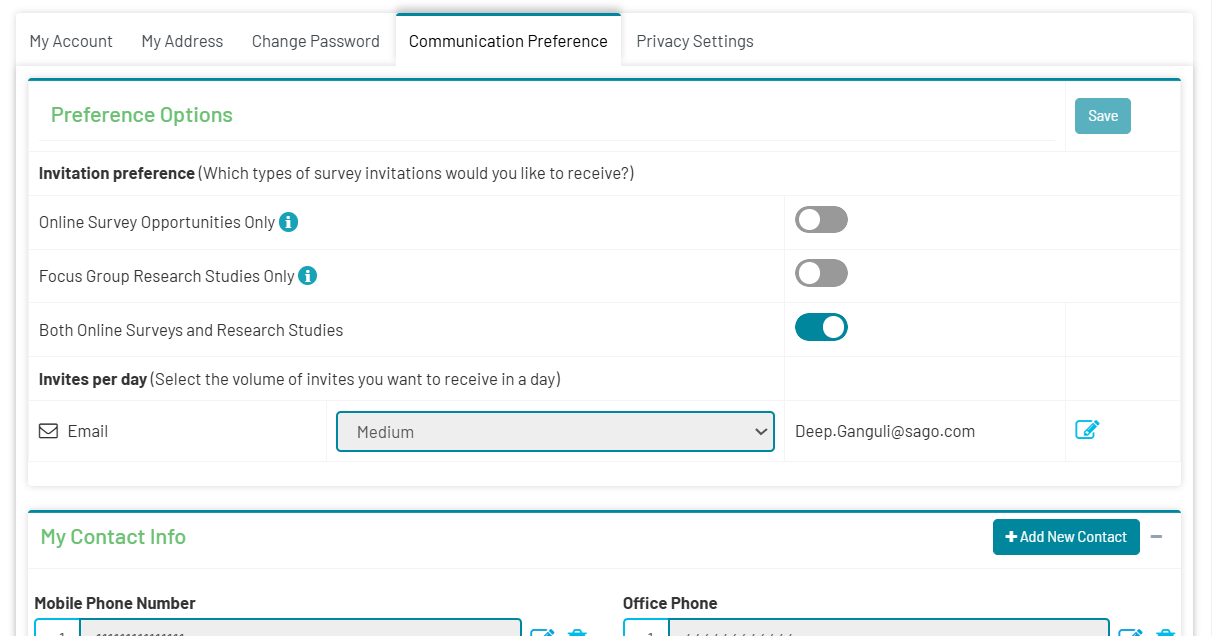Enable Online Survey Opportunities Only toggle
Image resolution: width=1212 pixels, height=636 pixels.
[821, 220]
